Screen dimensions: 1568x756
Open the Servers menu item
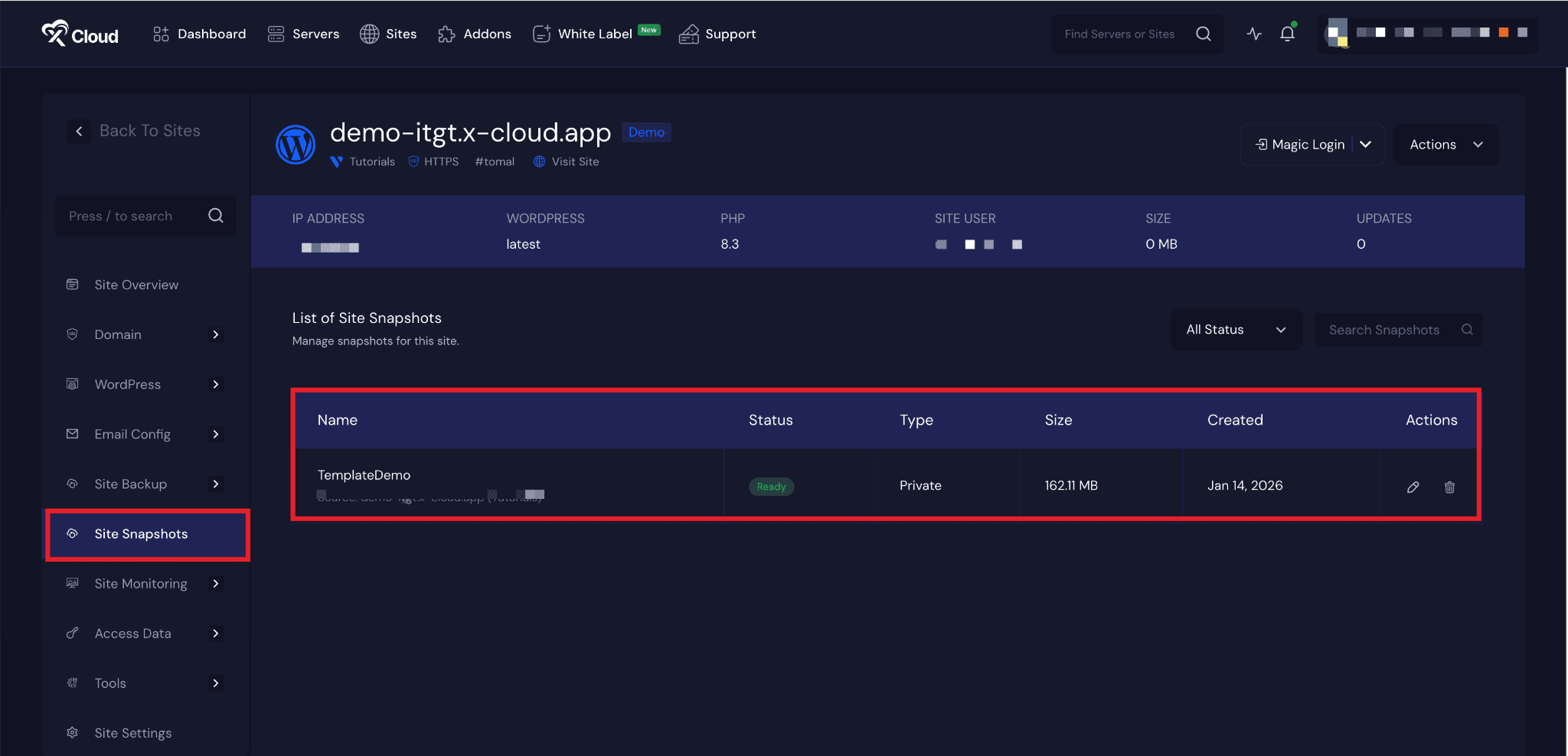pos(303,34)
